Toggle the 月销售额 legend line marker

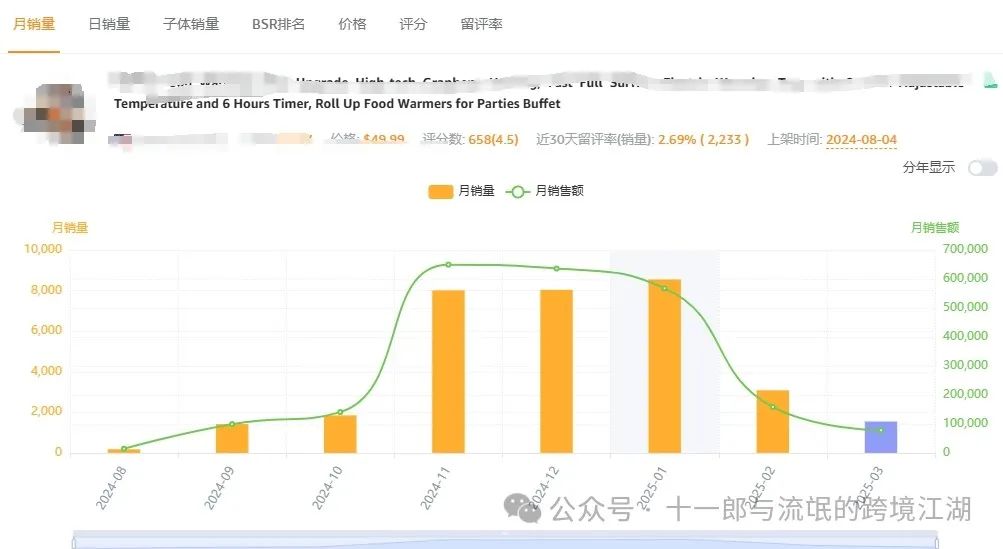517,191
